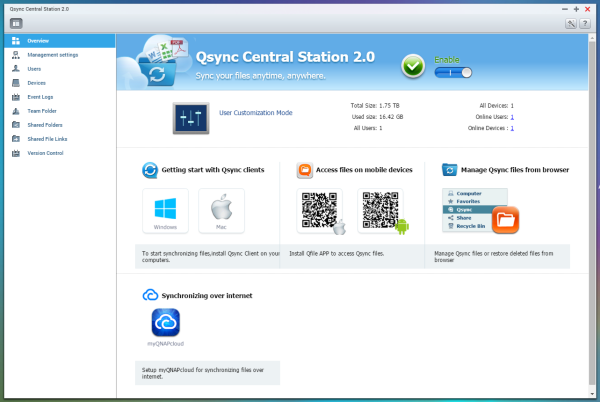The image size is (600, 402).
Task: Click the Online Users count link
Action: tap(512, 116)
